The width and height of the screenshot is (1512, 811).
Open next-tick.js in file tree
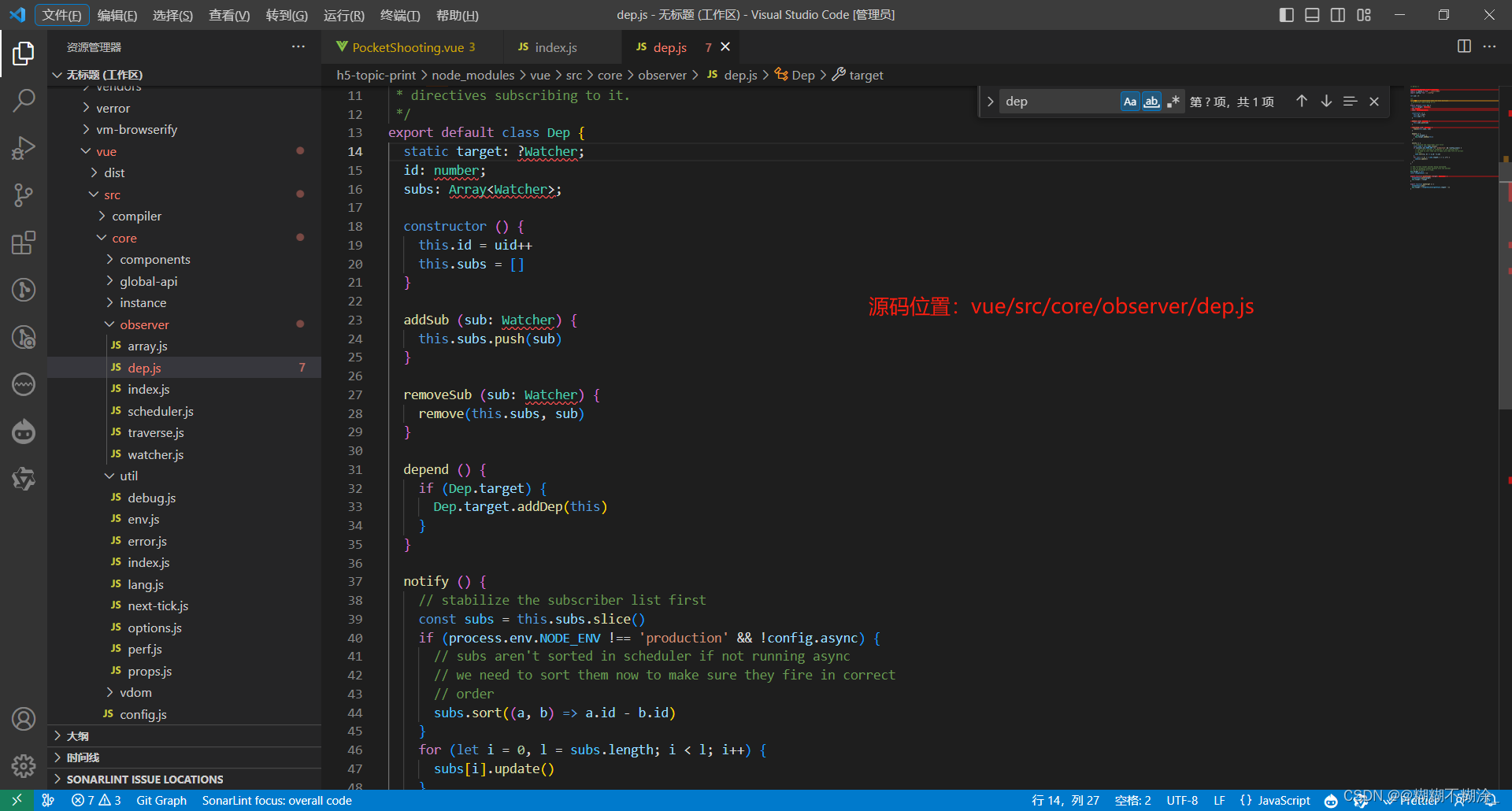tap(158, 605)
